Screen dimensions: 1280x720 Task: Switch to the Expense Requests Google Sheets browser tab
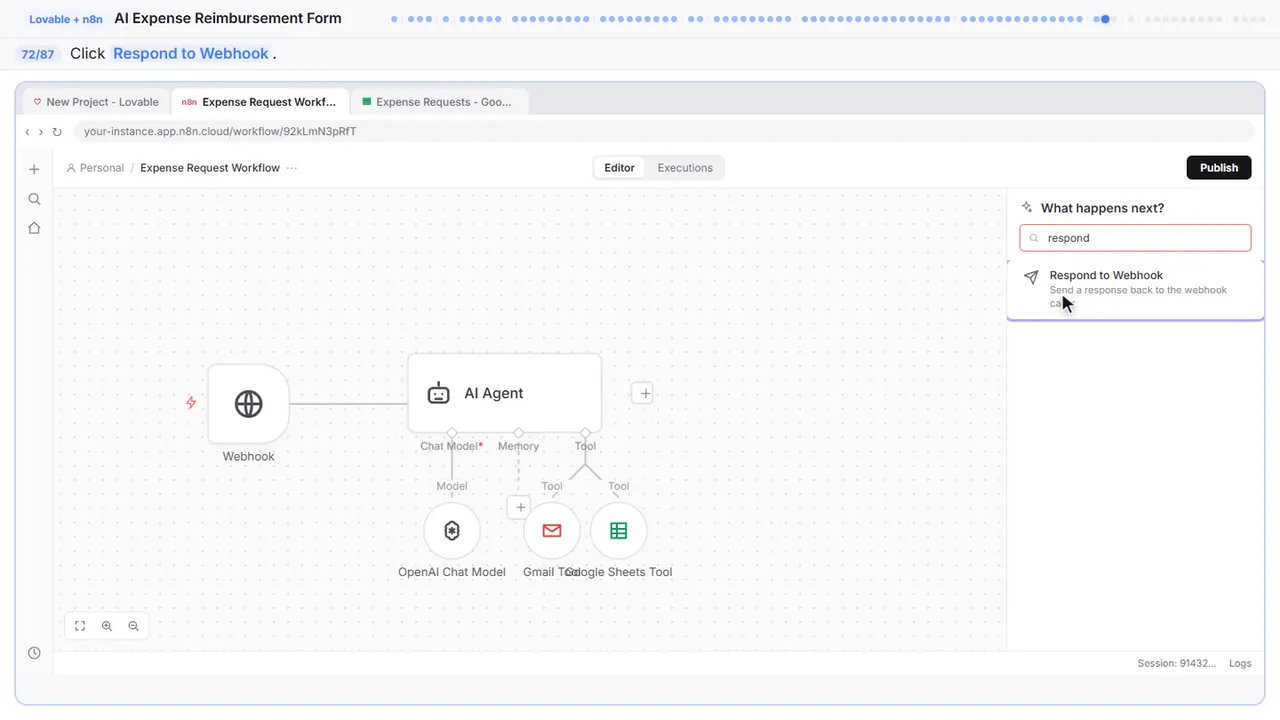(439, 102)
